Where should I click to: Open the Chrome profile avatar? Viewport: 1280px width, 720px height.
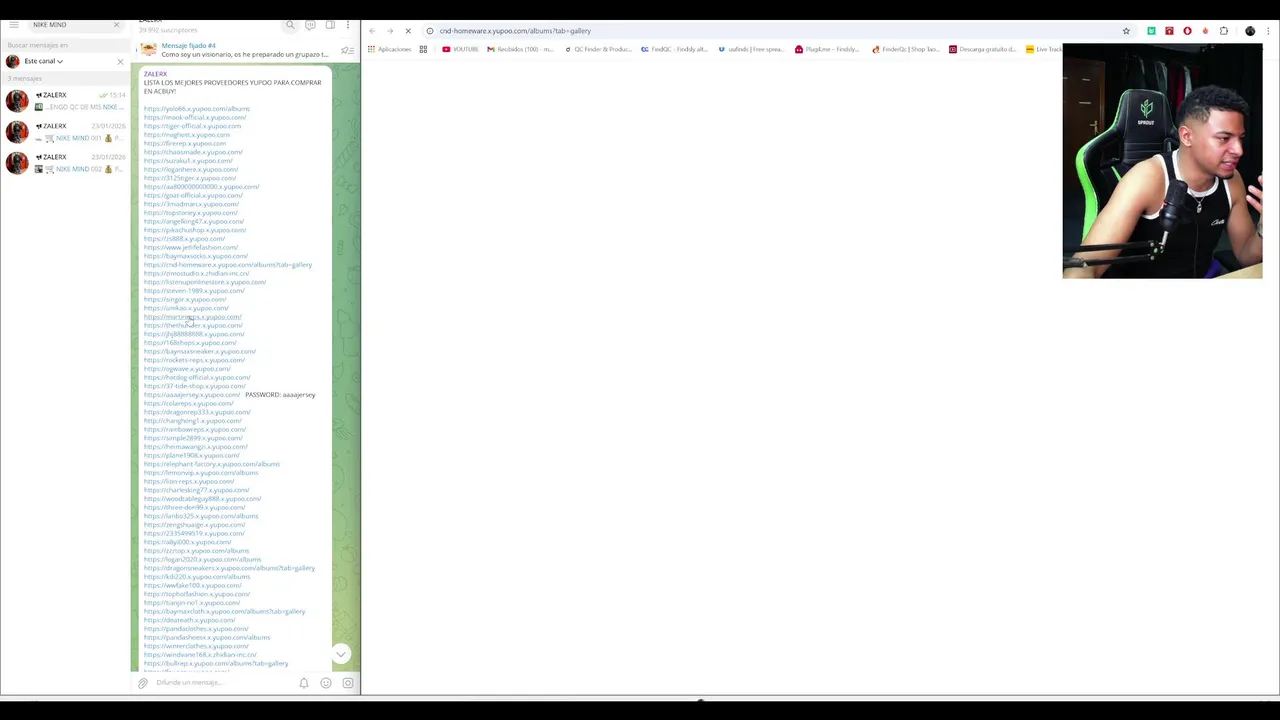coord(1250,31)
